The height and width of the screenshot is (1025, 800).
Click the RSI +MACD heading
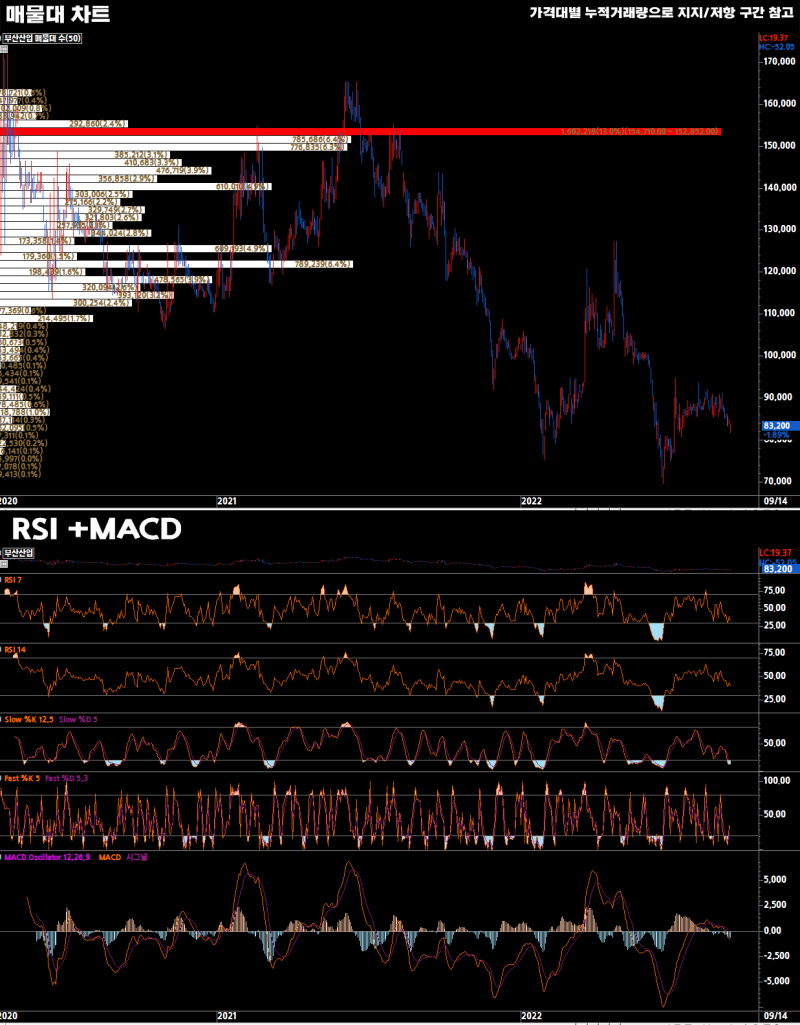pyautogui.click(x=96, y=529)
